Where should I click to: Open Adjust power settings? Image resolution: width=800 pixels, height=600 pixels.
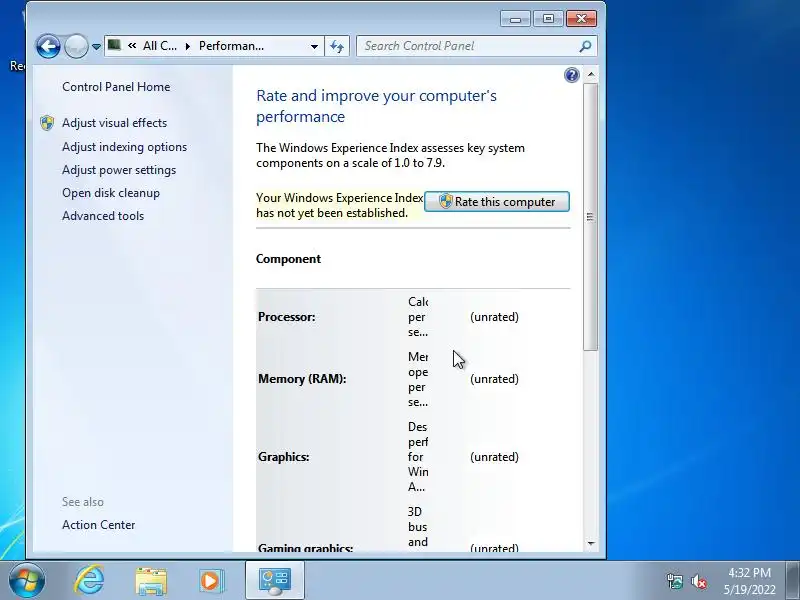[119, 170]
